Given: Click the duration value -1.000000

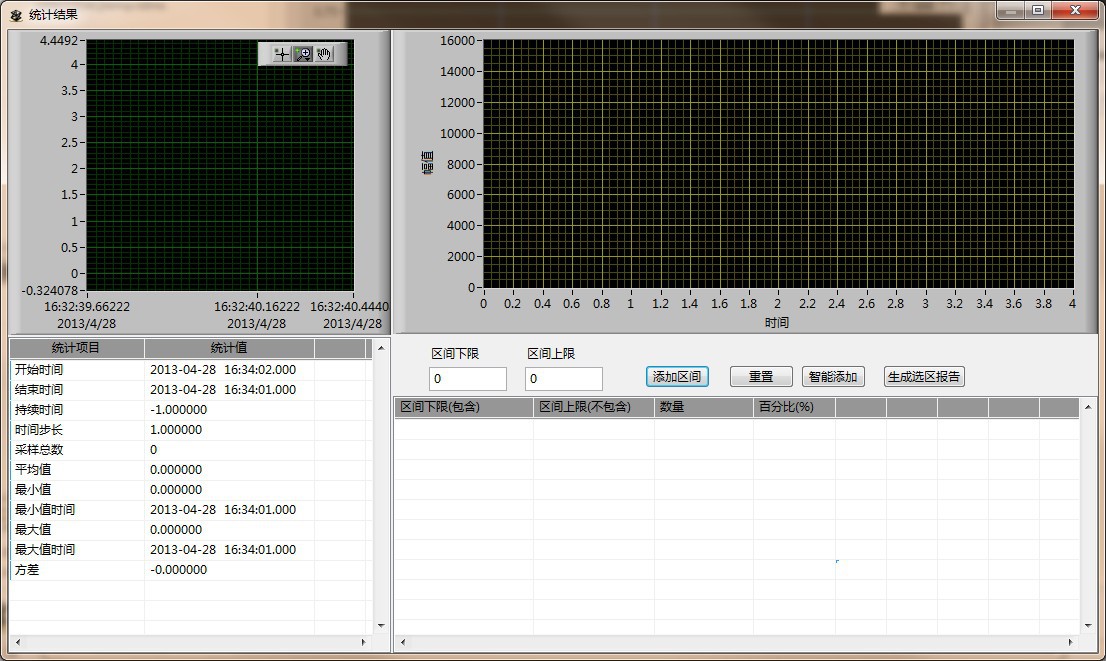Looking at the screenshot, I should click(178, 410).
